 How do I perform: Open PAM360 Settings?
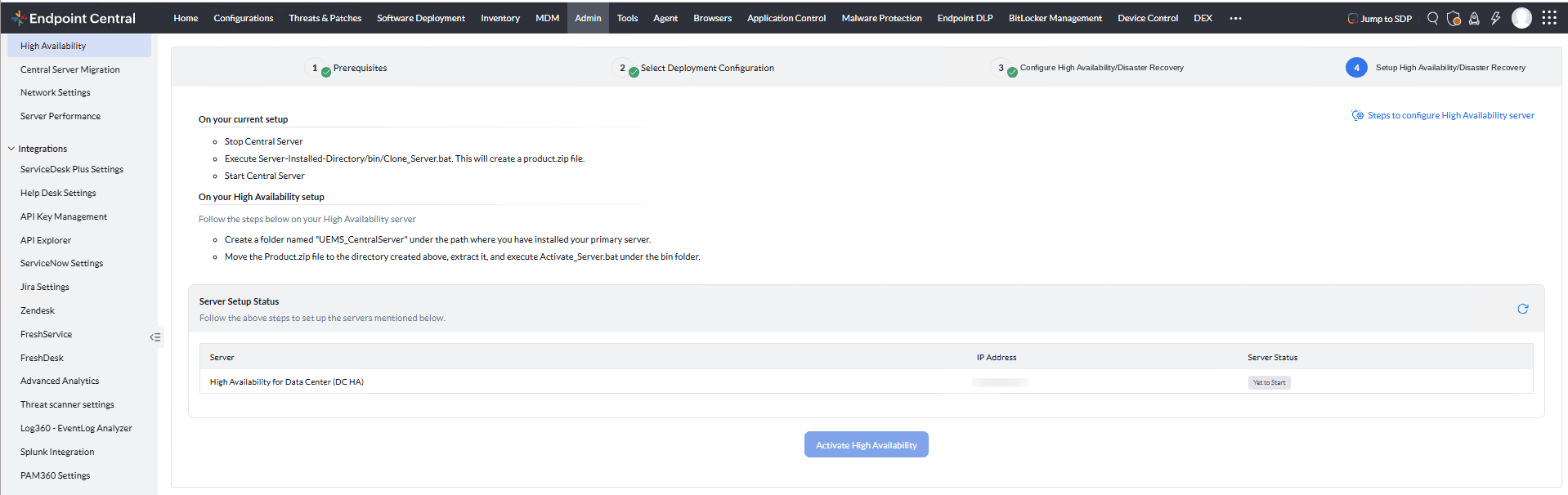(x=56, y=475)
